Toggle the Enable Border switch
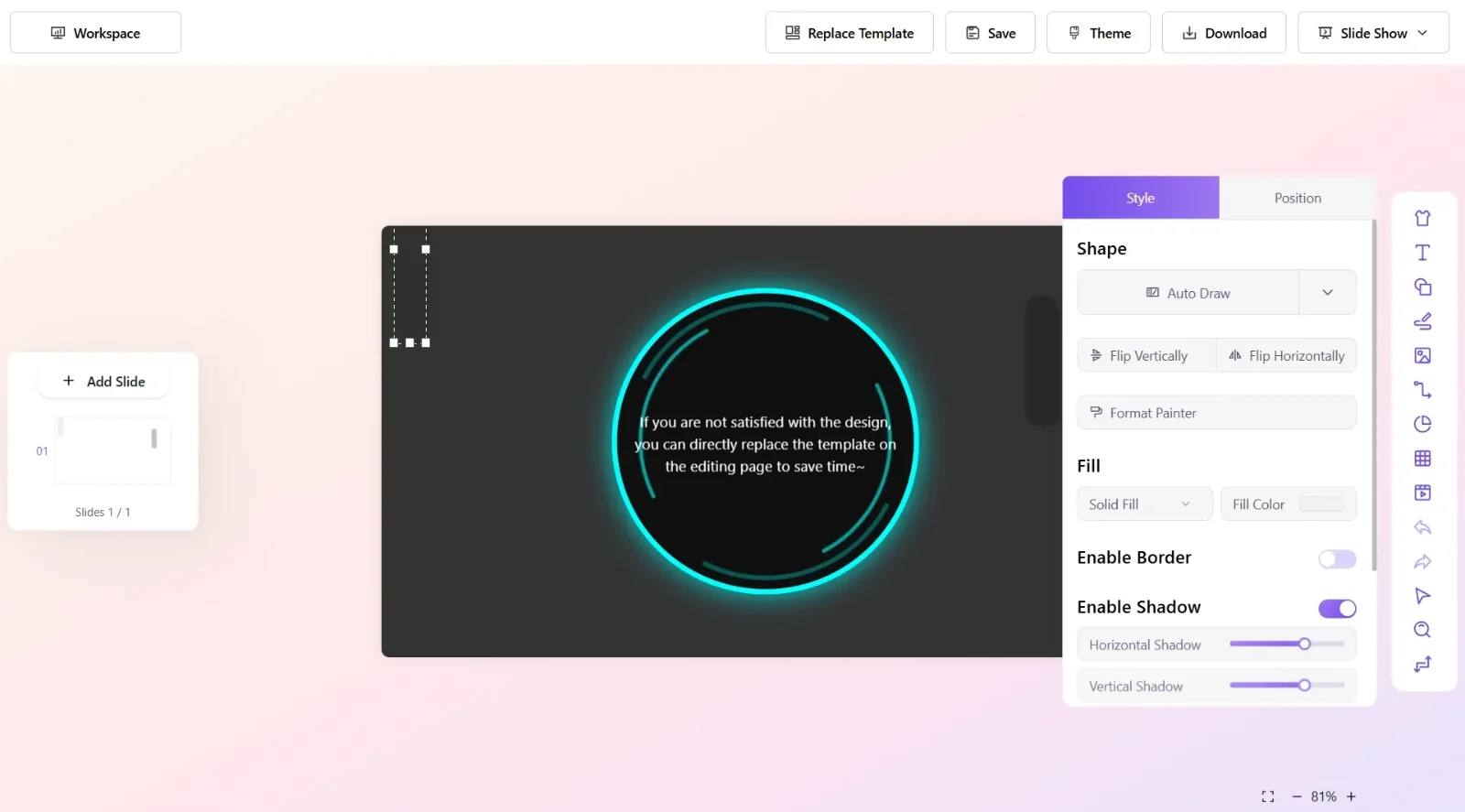This screenshot has width=1465, height=812. (1337, 559)
